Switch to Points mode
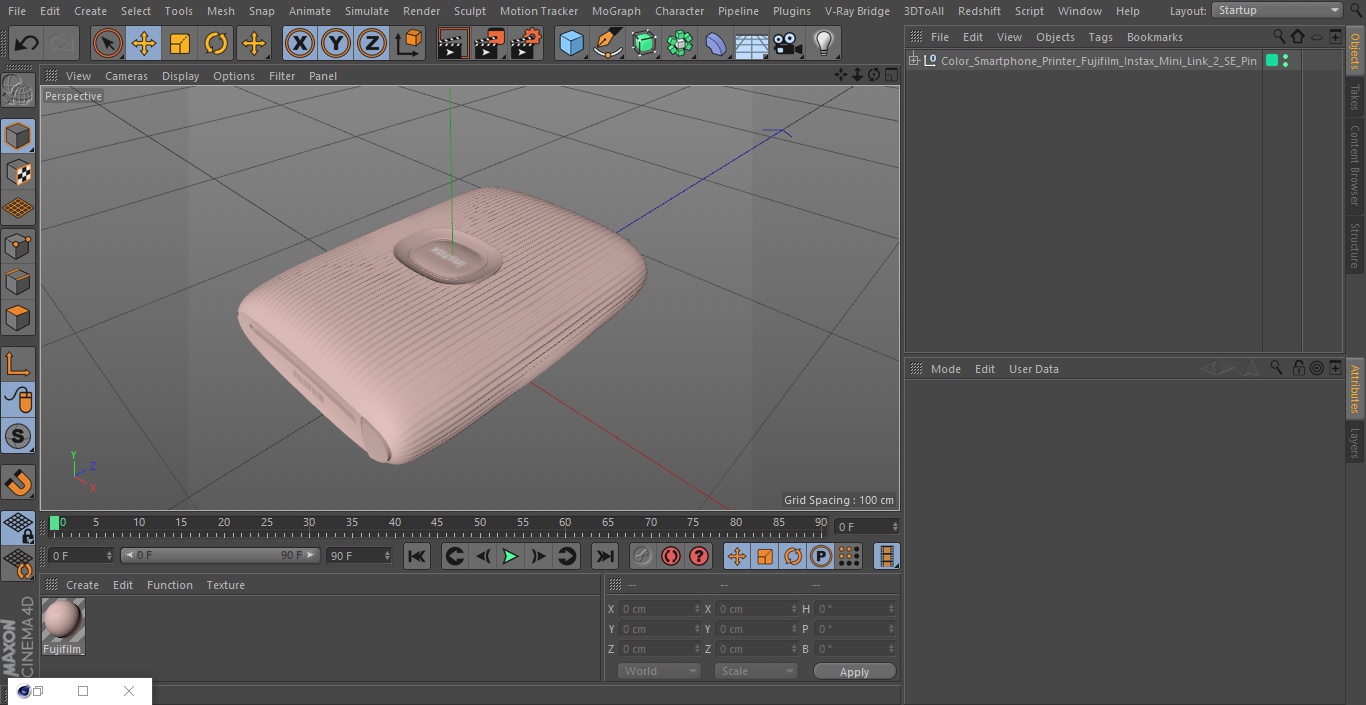Screen dimensions: 1366x705 18,246
